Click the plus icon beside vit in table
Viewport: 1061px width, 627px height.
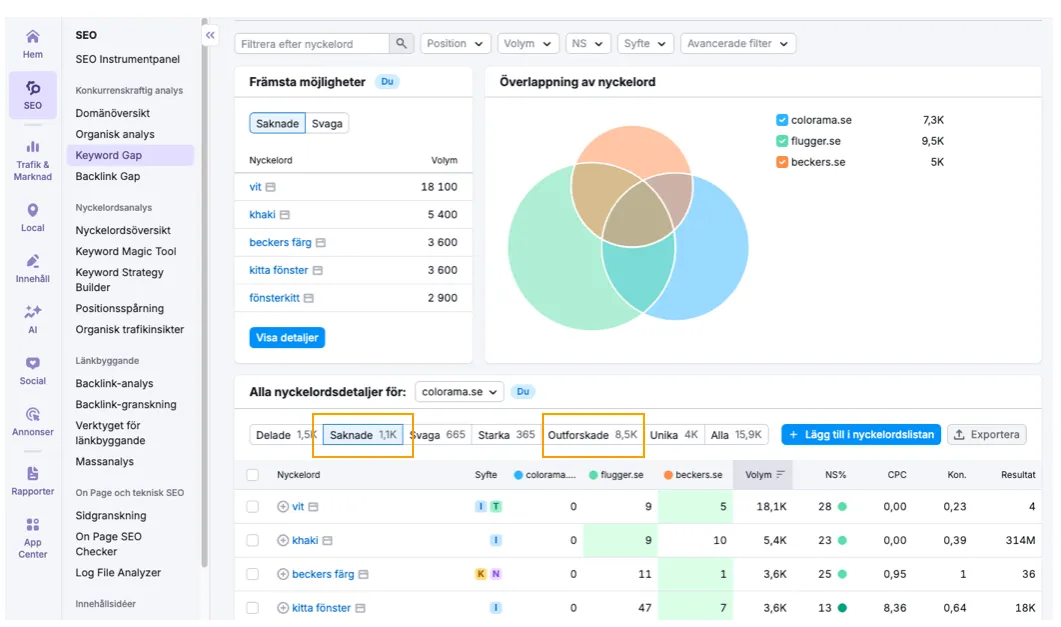click(283, 507)
